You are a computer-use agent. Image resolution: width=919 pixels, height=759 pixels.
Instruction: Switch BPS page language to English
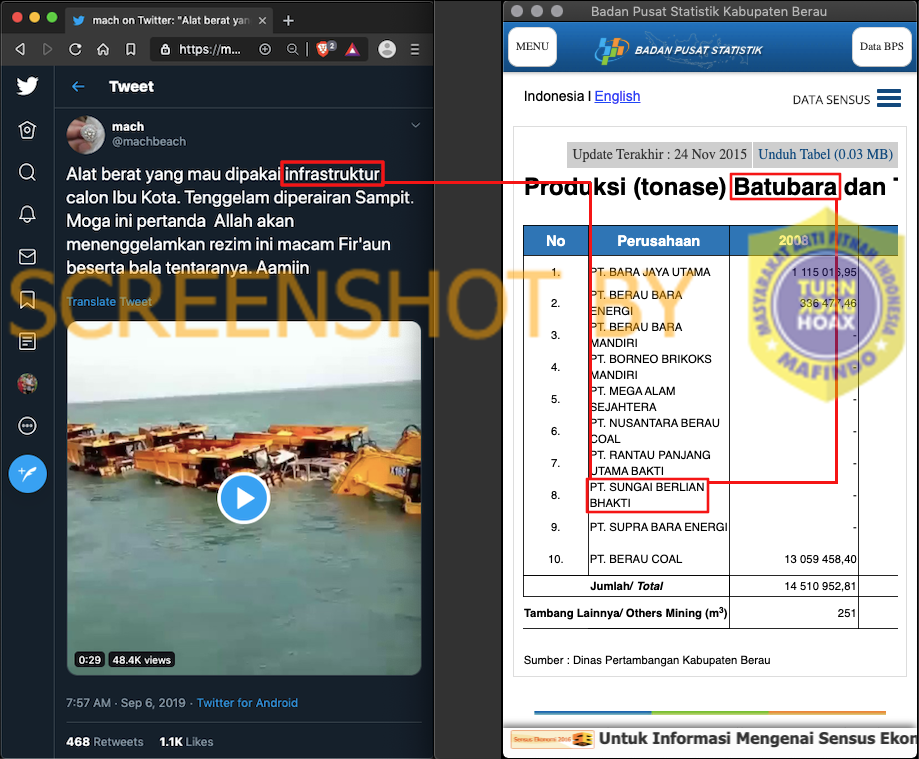tap(617, 96)
